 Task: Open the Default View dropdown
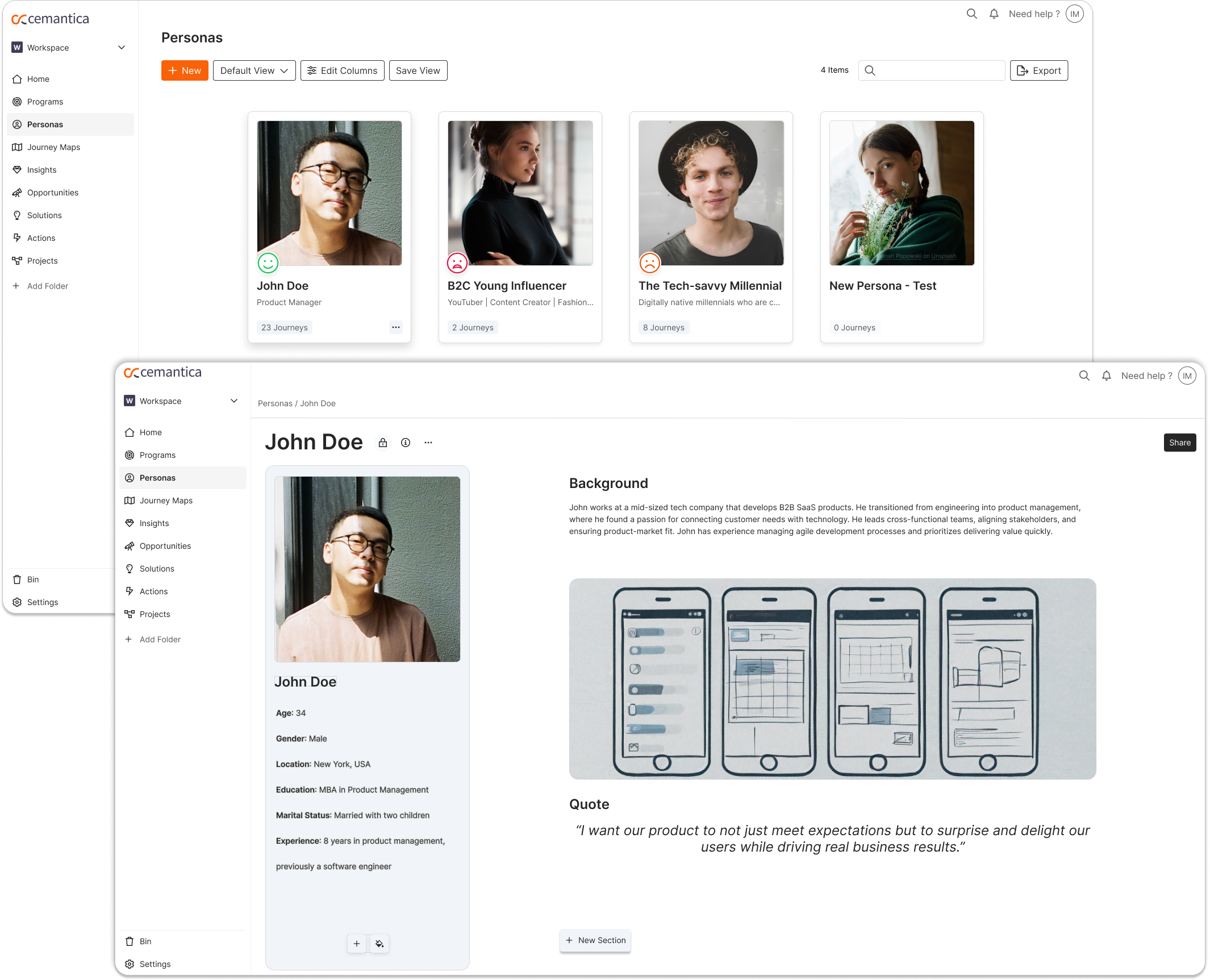254,70
